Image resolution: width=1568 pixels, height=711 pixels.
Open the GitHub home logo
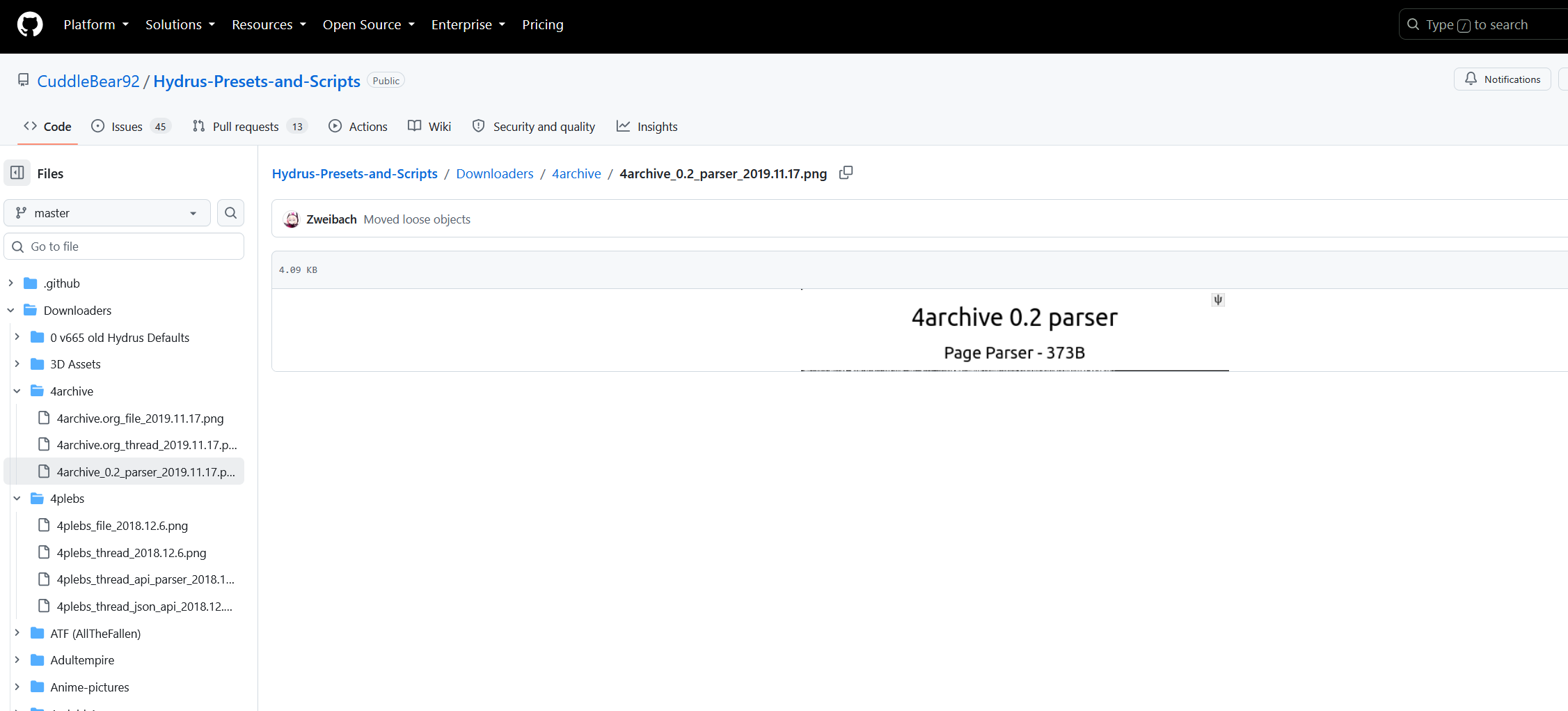(x=30, y=24)
